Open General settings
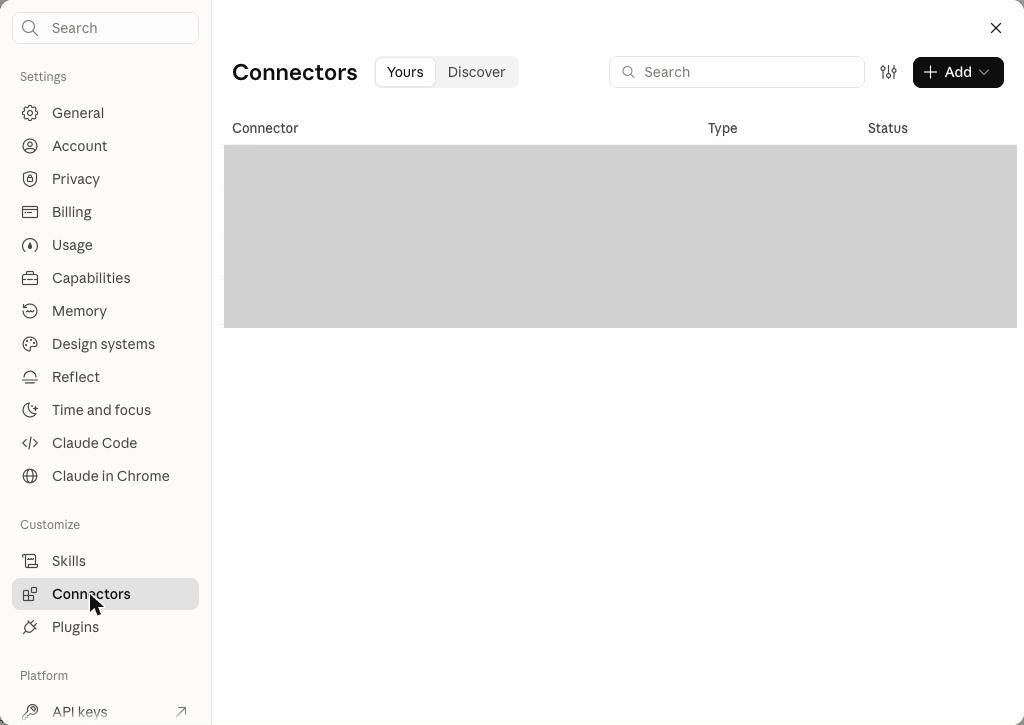Image resolution: width=1024 pixels, height=725 pixels. [x=105, y=113]
